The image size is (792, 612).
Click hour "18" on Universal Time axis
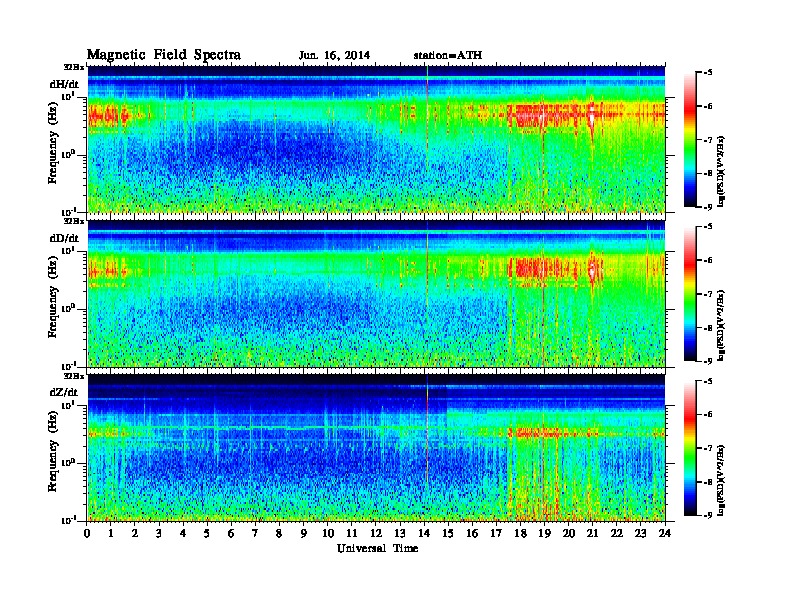pyautogui.click(x=520, y=534)
